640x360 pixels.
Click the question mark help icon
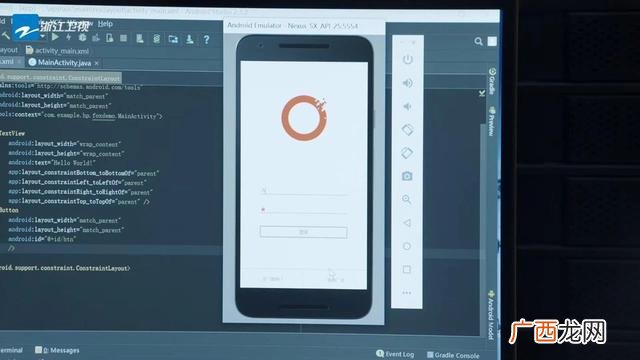(x=207, y=40)
